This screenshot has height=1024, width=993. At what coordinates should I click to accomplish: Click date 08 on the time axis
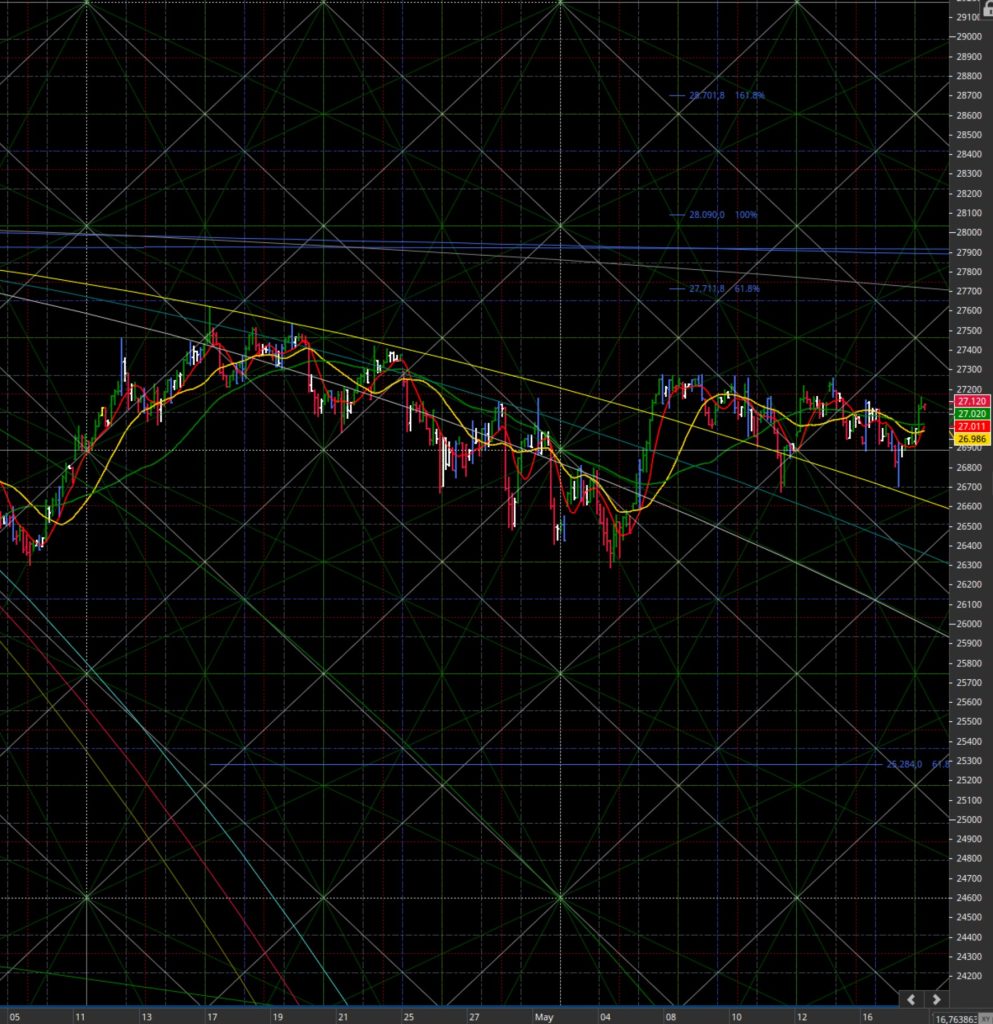[x=670, y=1017]
